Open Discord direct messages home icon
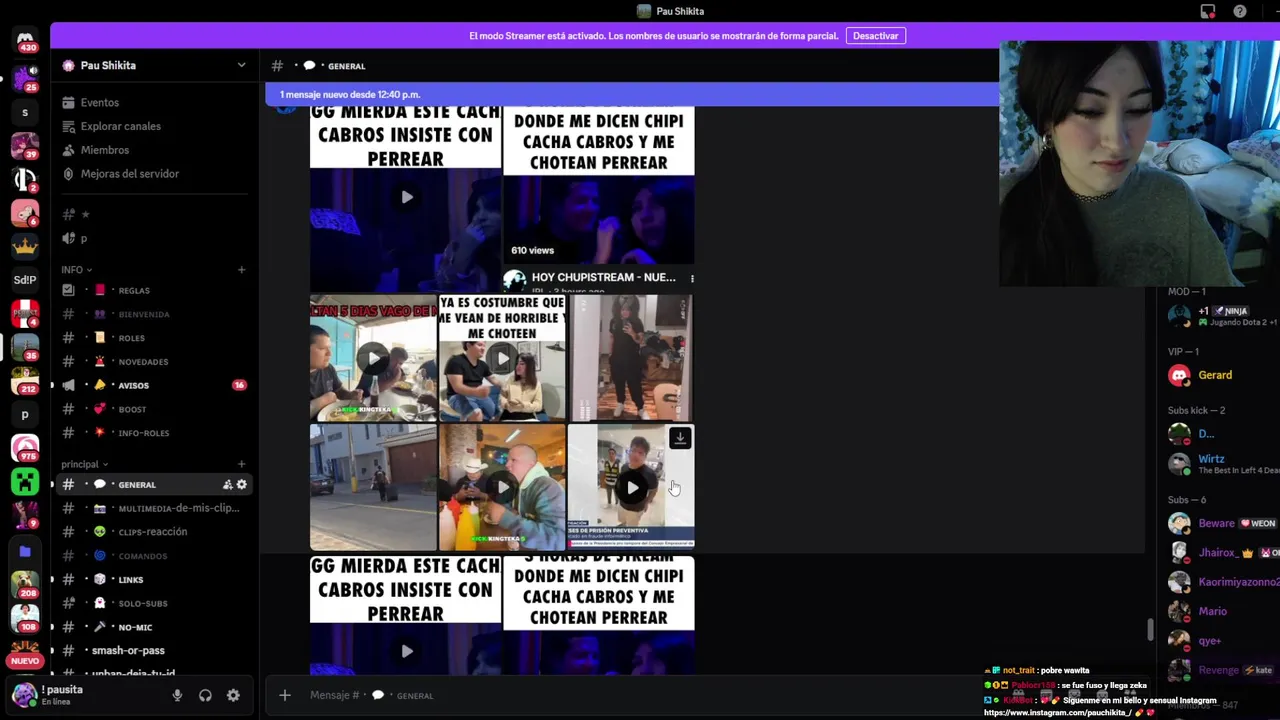Viewport: 1280px width, 720px height. [x=25, y=38]
